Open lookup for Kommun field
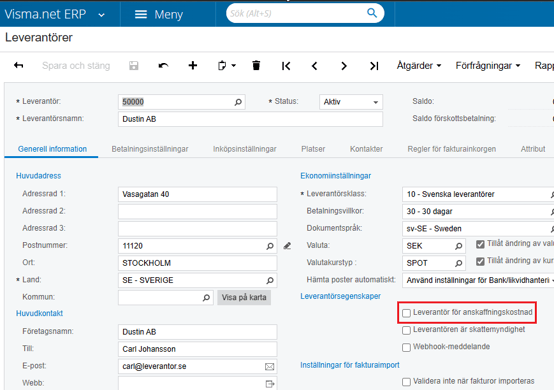This screenshot has height=390, width=554. (x=206, y=297)
